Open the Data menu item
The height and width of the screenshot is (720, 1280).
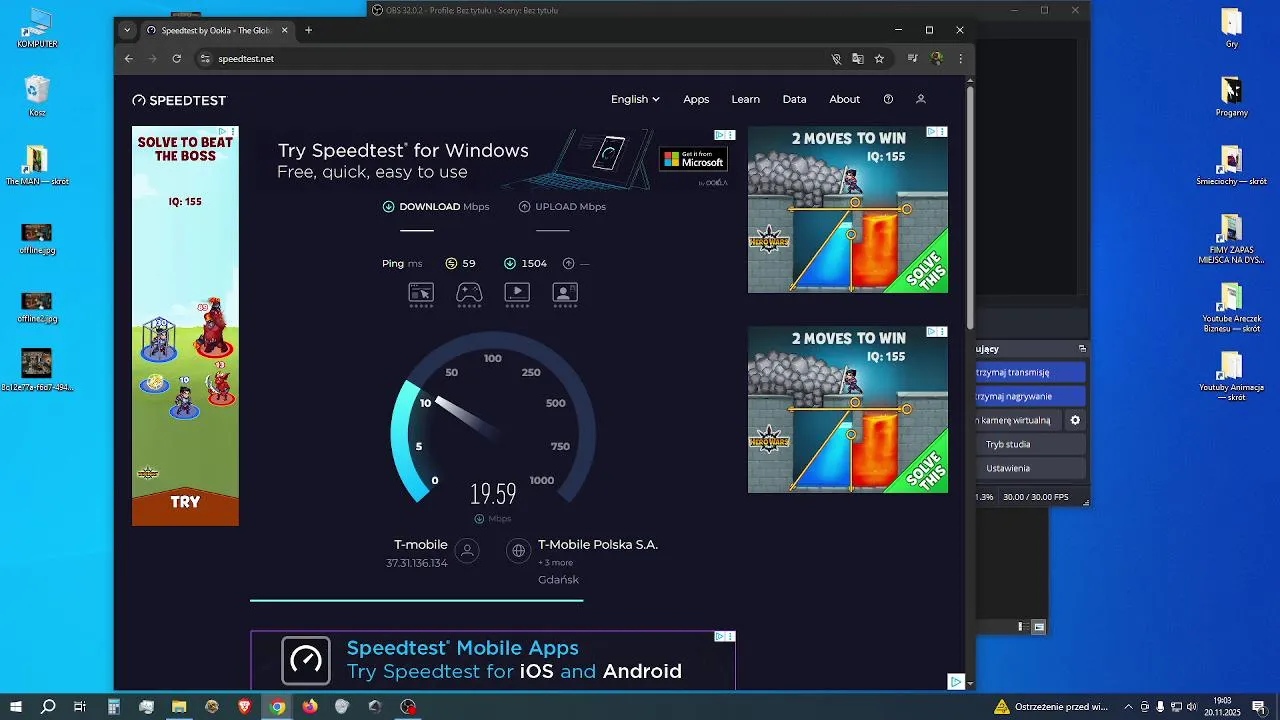794,99
